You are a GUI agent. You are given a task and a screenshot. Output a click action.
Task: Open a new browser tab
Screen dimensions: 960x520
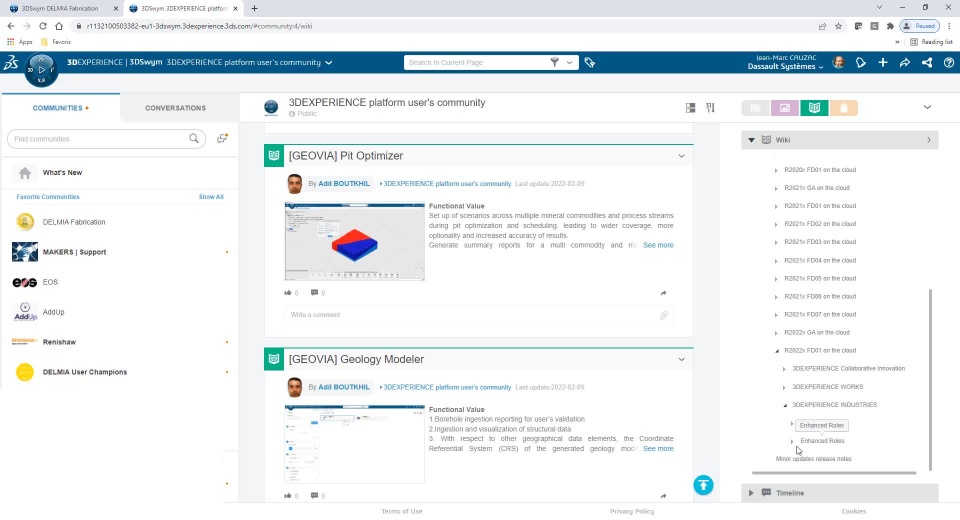point(254,9)
